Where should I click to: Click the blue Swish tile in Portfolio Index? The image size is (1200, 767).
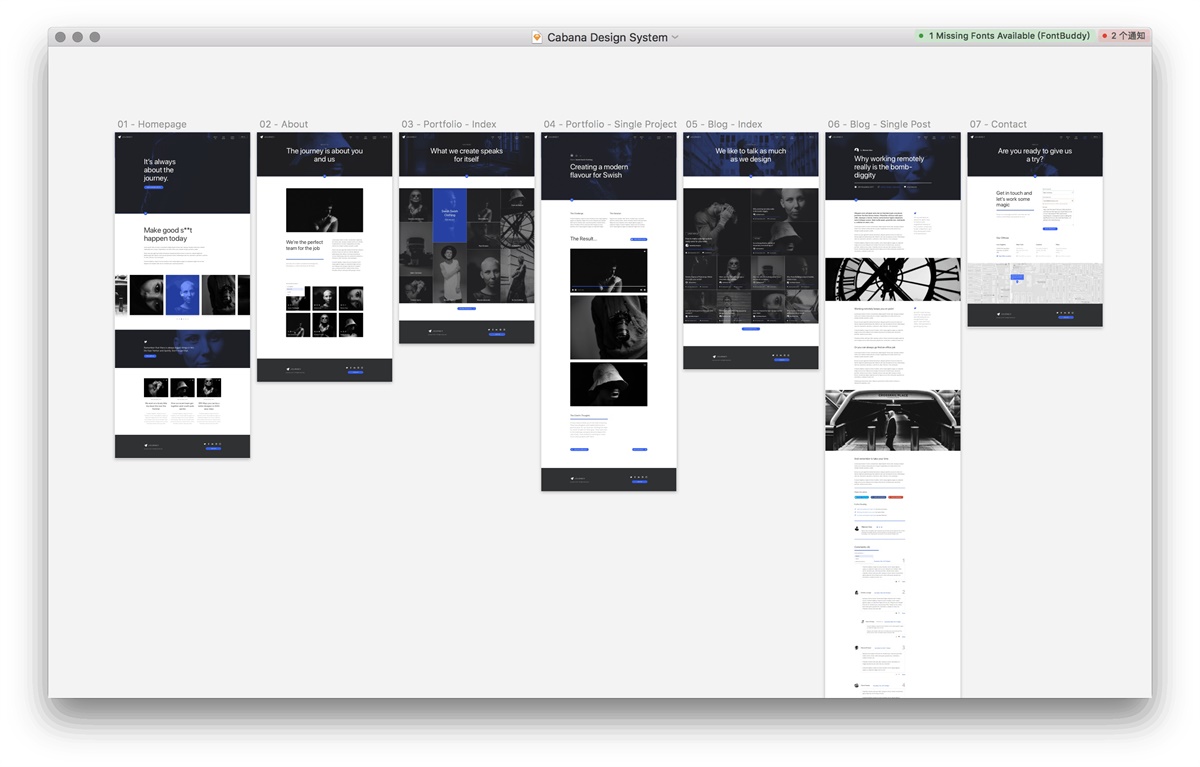click(450, 215)
